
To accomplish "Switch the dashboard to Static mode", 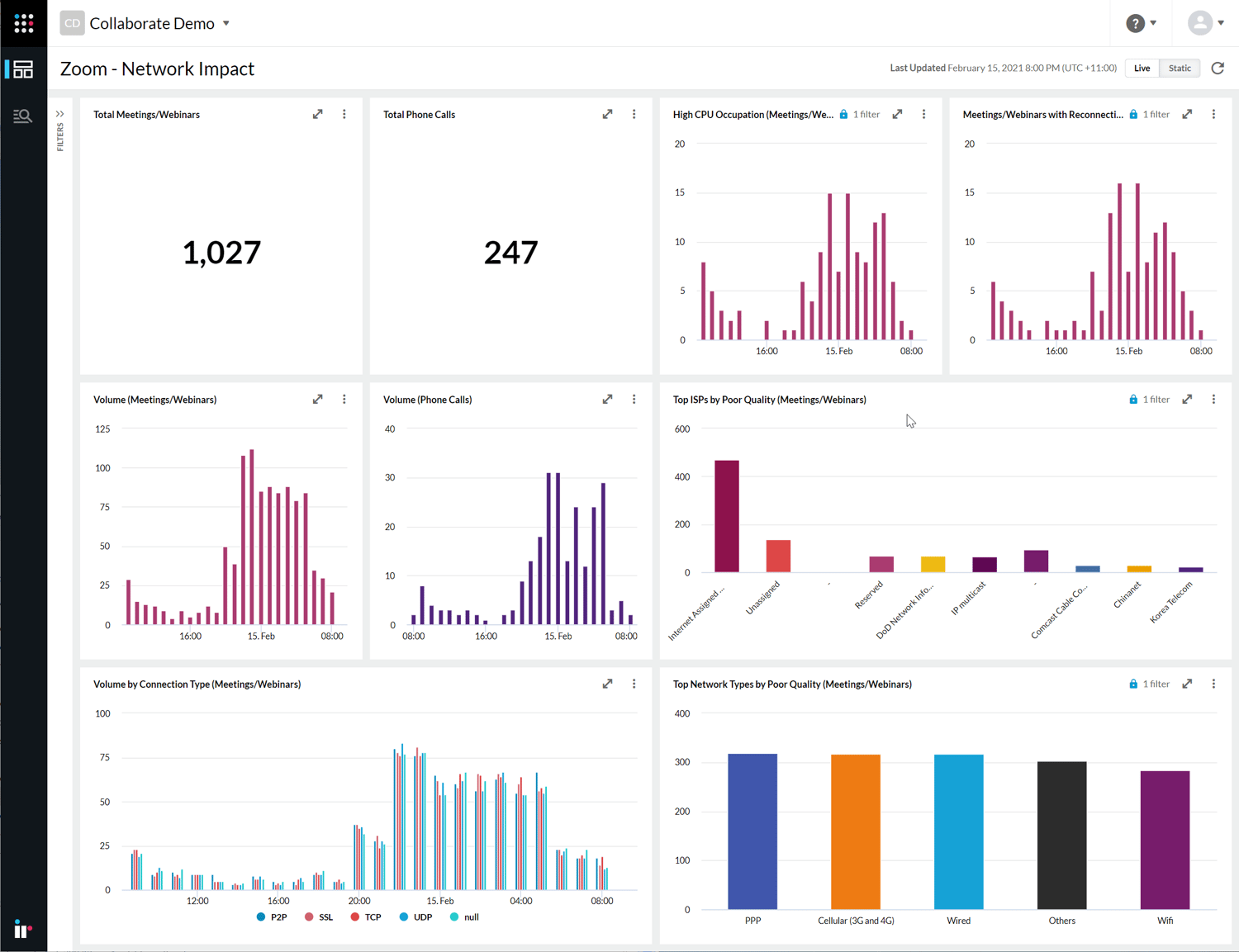I will coord(1180,68).
